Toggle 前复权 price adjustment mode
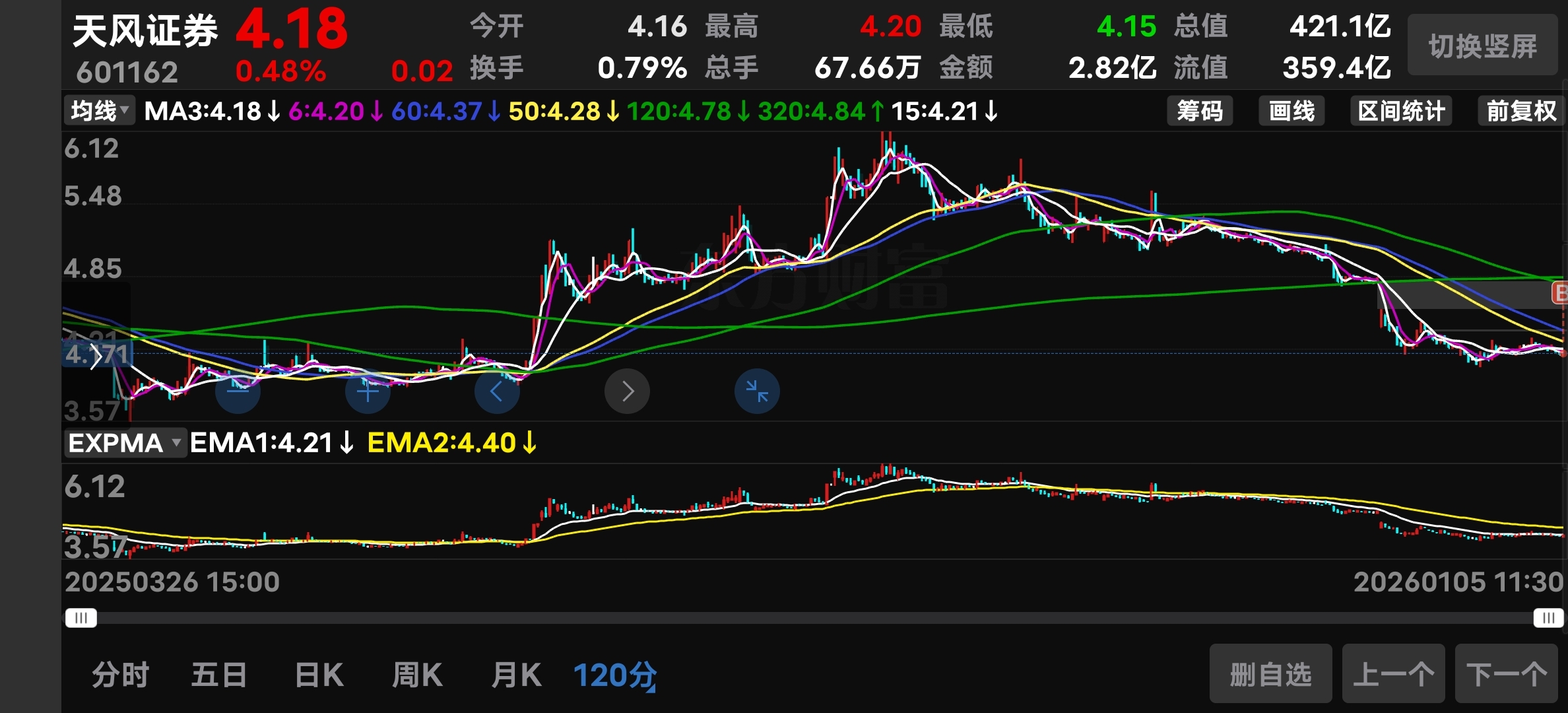 [1520, 111]
